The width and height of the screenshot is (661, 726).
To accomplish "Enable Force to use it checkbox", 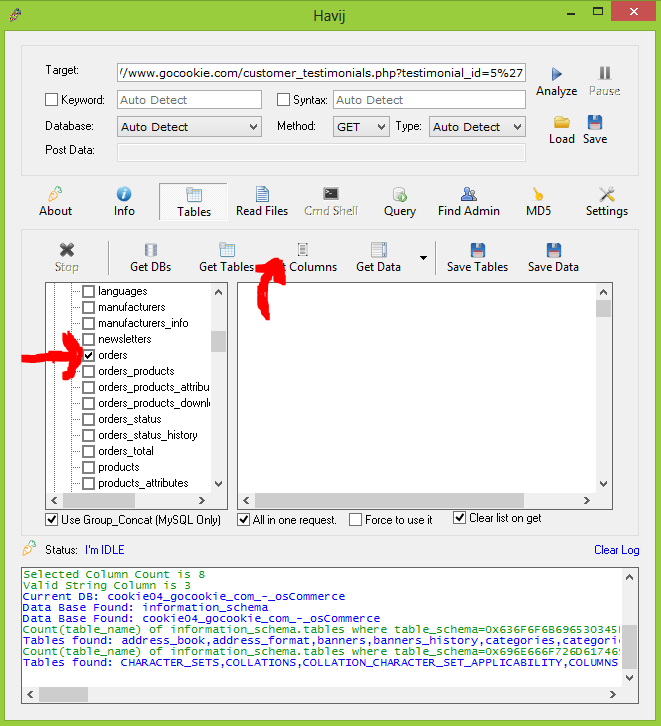I will (355, 520).
